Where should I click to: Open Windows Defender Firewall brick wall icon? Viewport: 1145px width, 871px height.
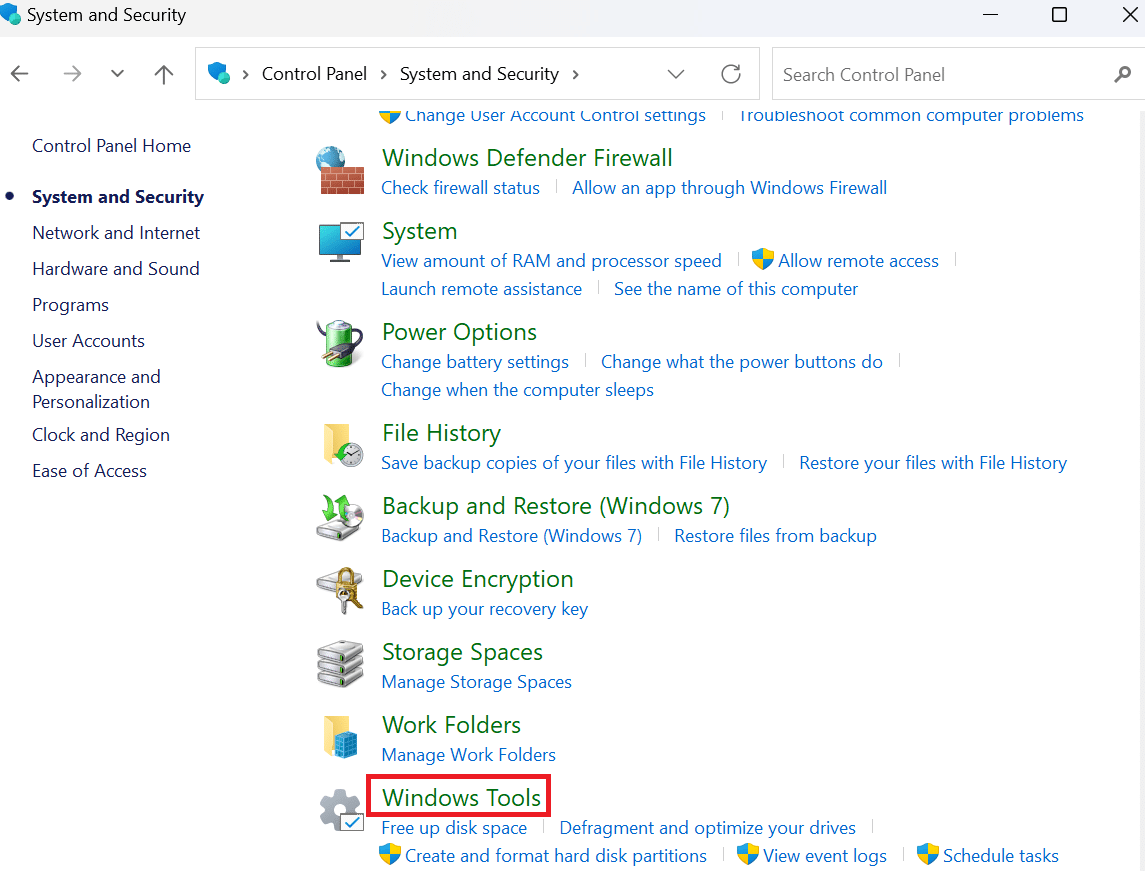[340, 170]
